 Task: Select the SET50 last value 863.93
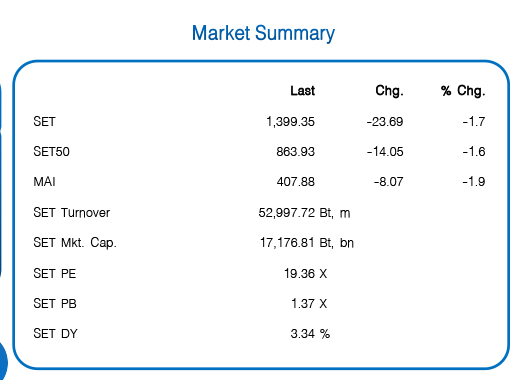(296, 152)
